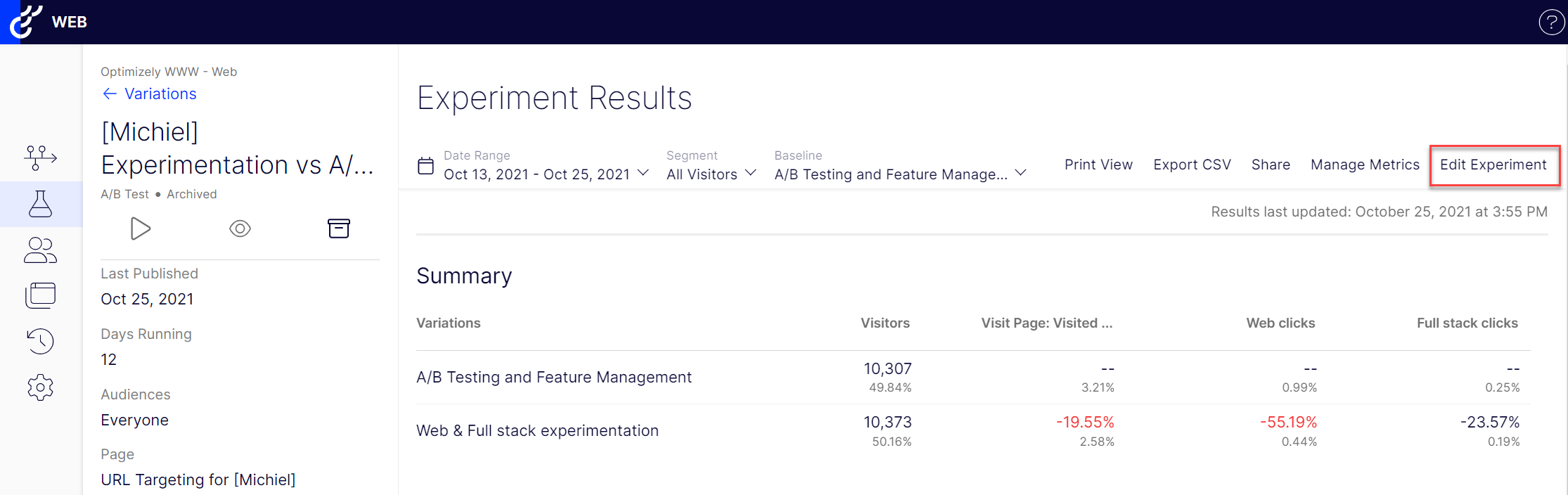
Task: Open the feature flags sidebar icon
Action: [41, 157]
